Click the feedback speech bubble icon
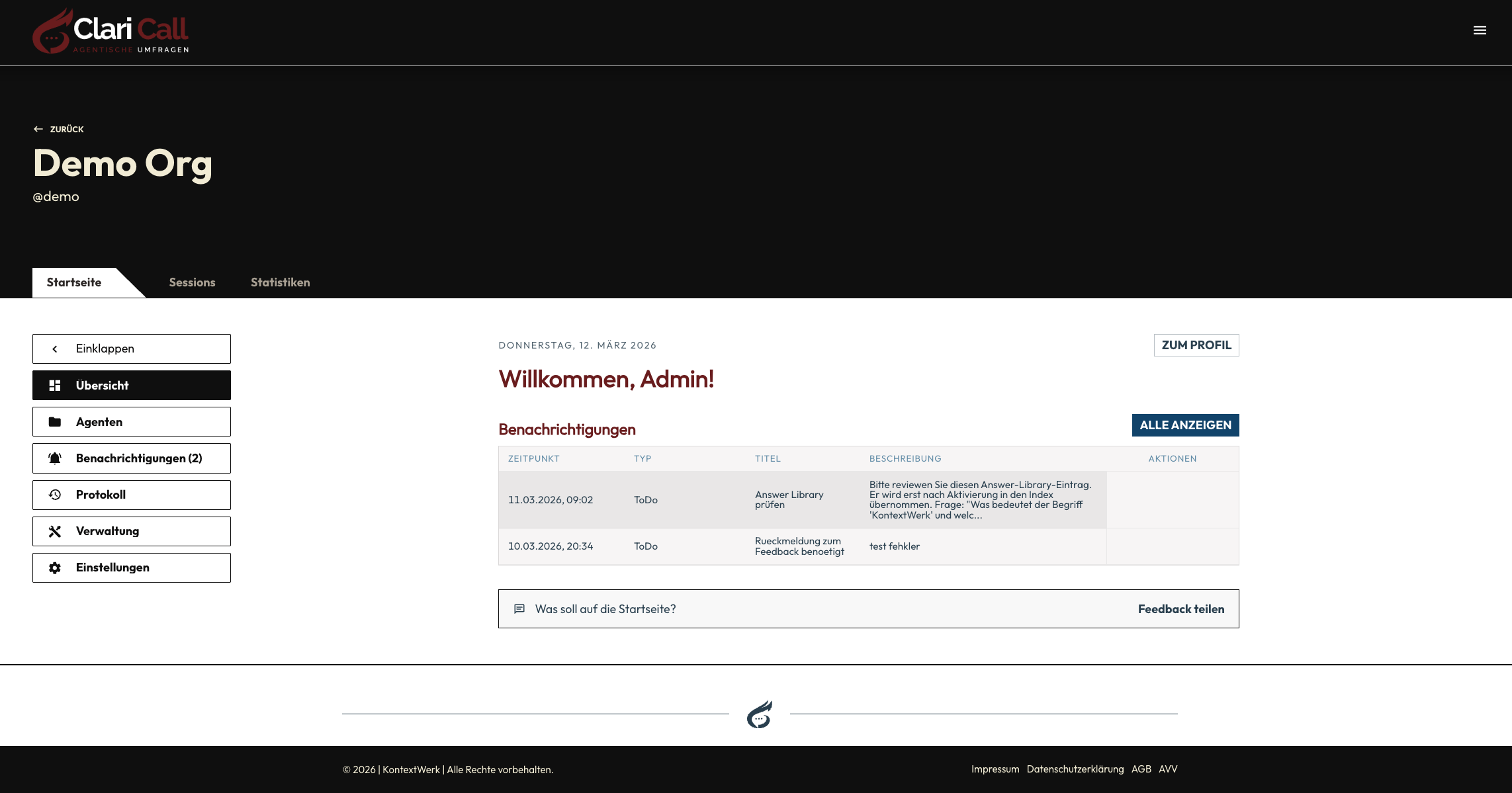 coord(519,608)
